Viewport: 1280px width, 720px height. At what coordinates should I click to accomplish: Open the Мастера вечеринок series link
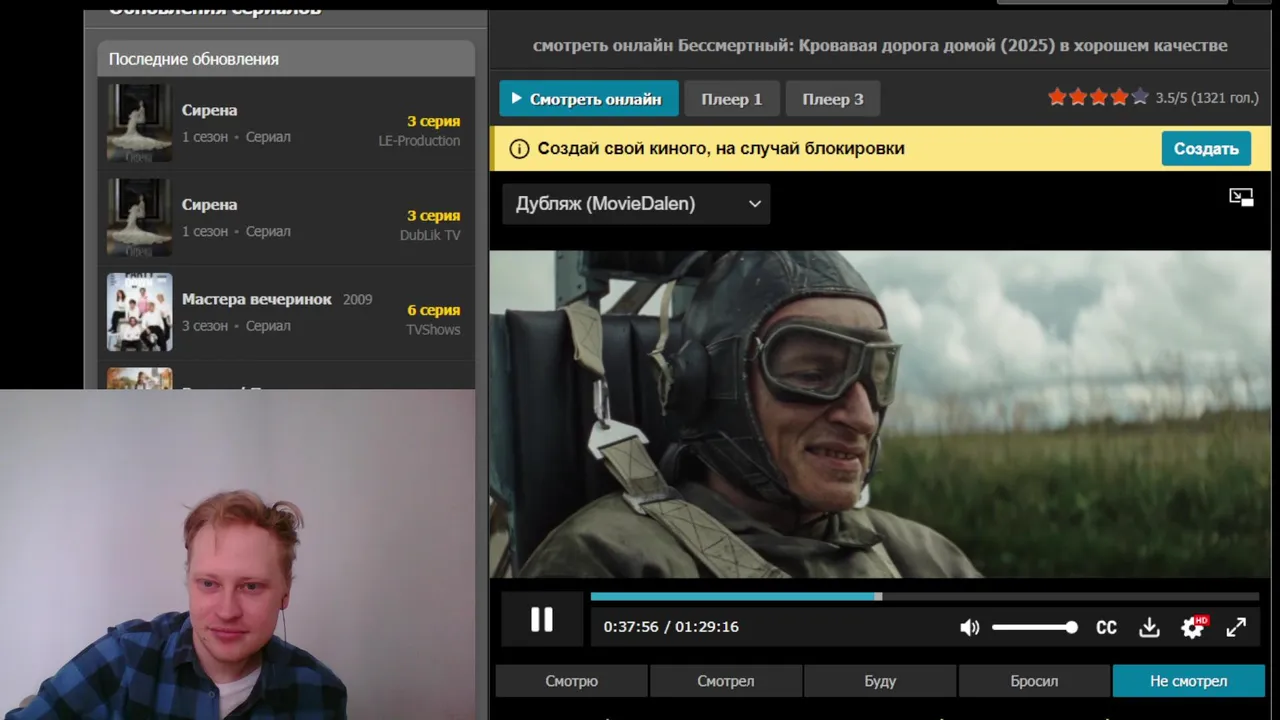point(256,299)
